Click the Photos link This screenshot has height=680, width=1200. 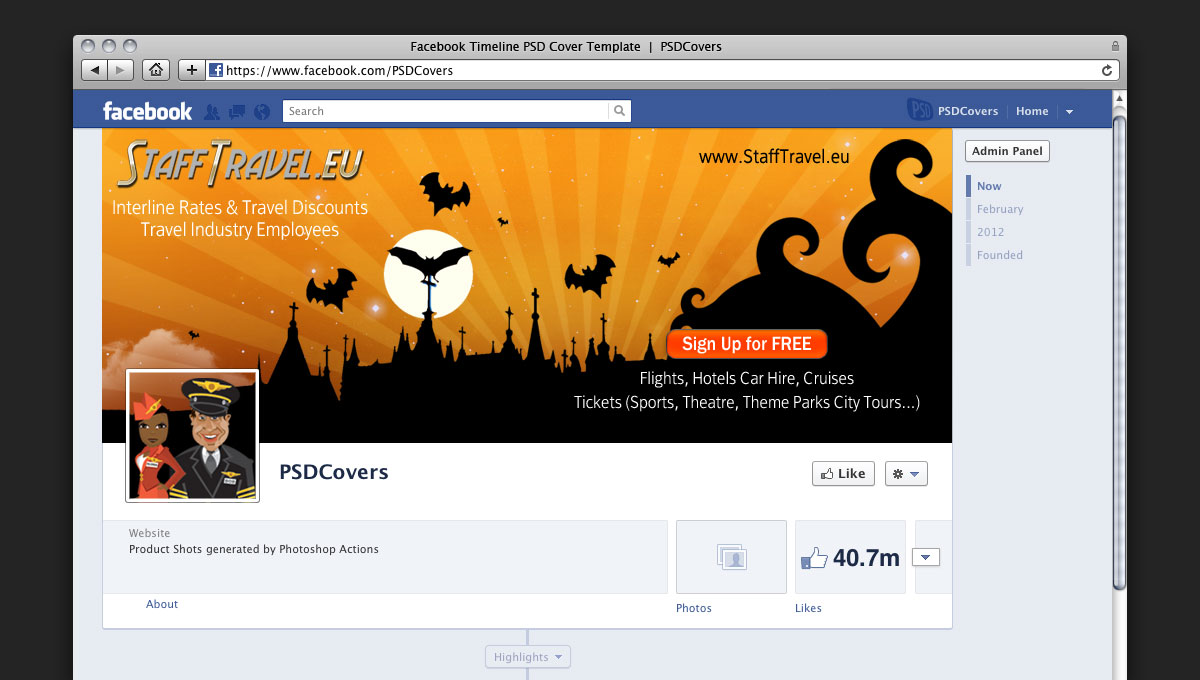tap(694, 608)
